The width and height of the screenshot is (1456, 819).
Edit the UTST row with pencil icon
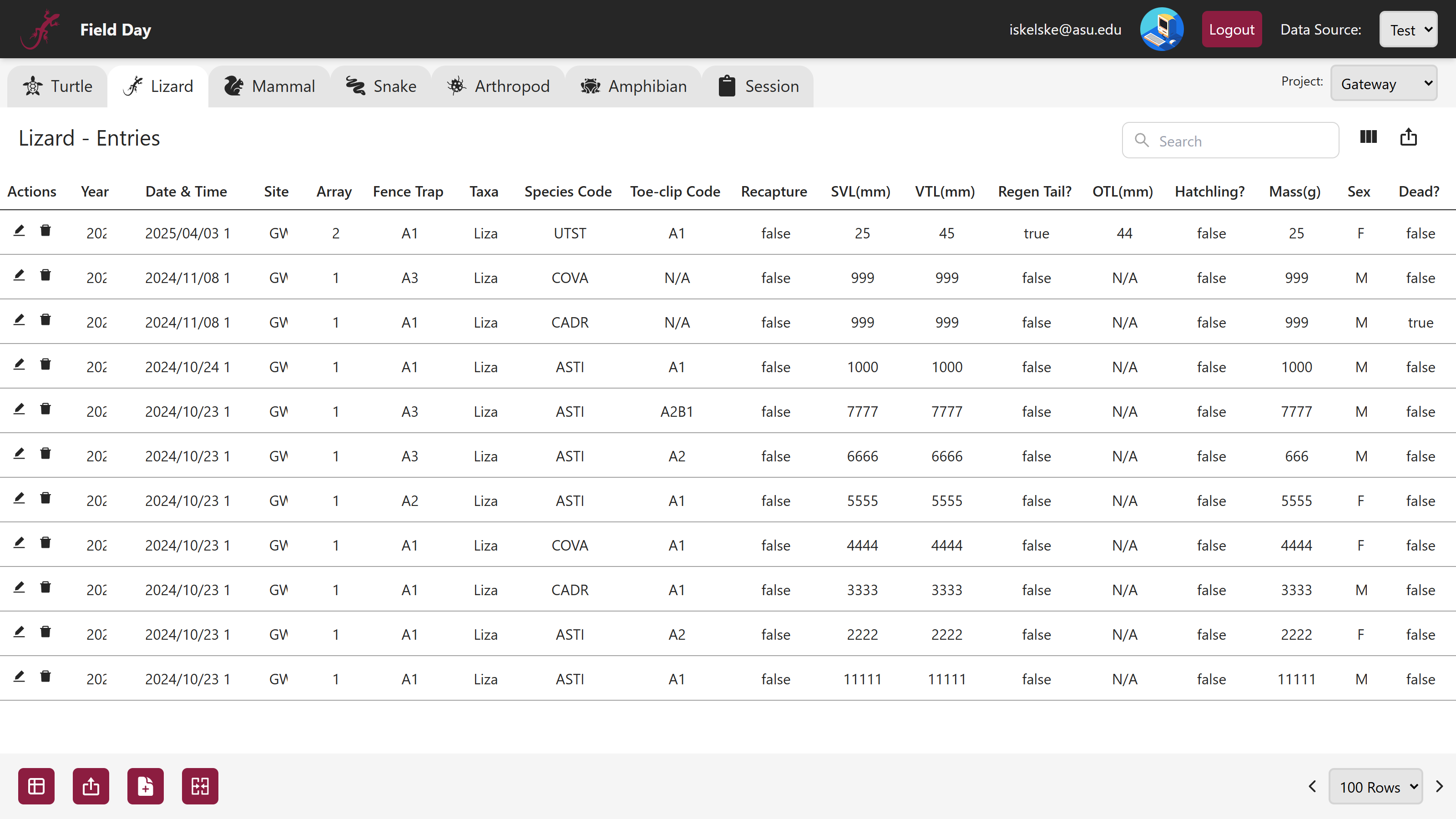point(19,231)
